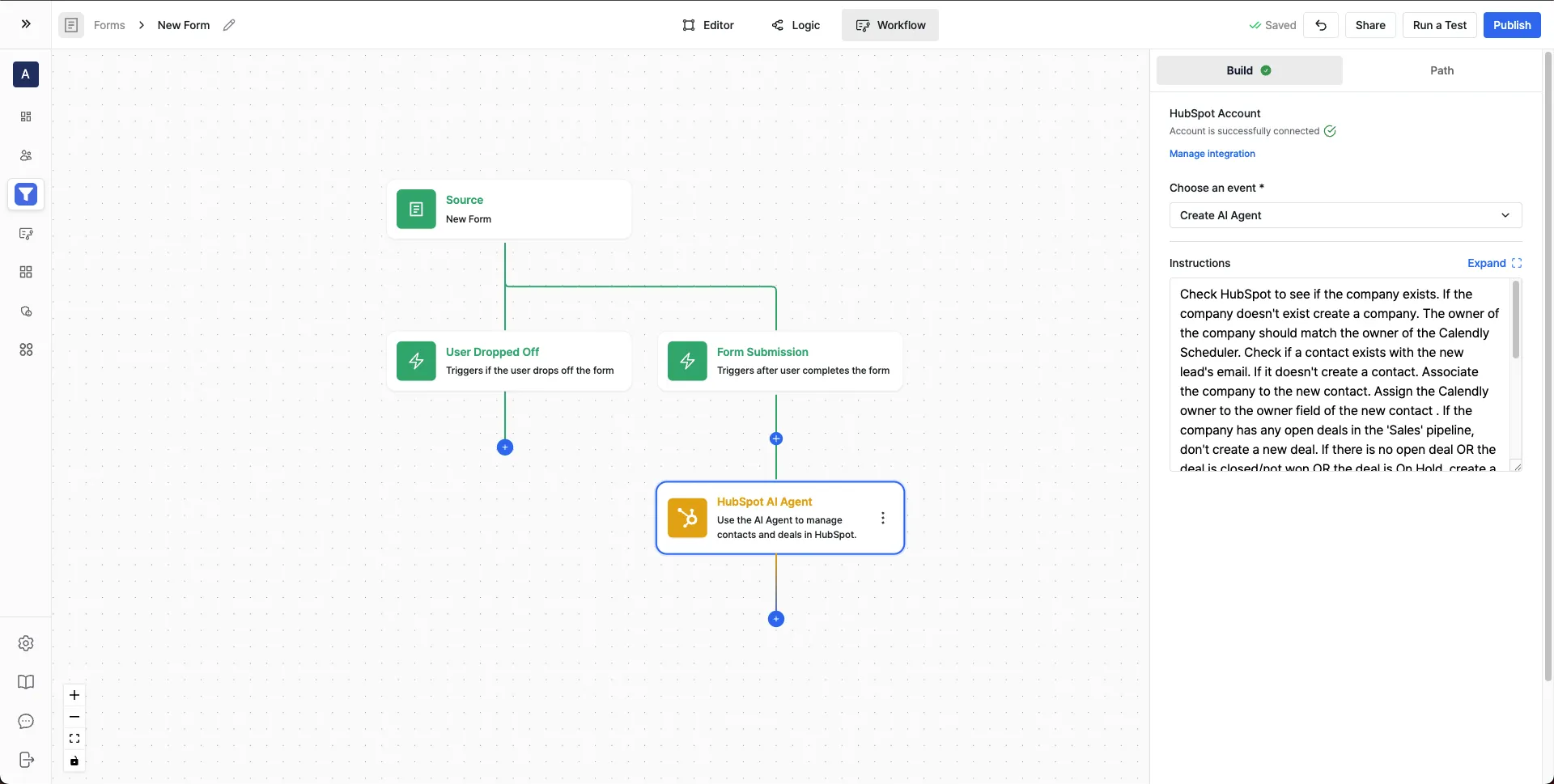Add a step under User Dropped Off

pos(505,447)
